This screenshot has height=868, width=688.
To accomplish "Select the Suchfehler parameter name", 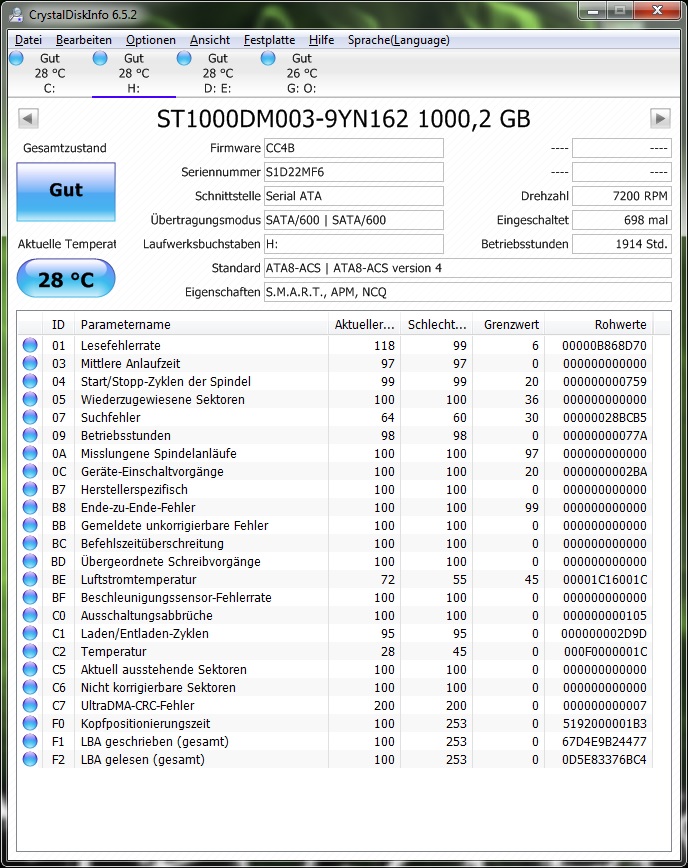I will (x=111, y=417).
